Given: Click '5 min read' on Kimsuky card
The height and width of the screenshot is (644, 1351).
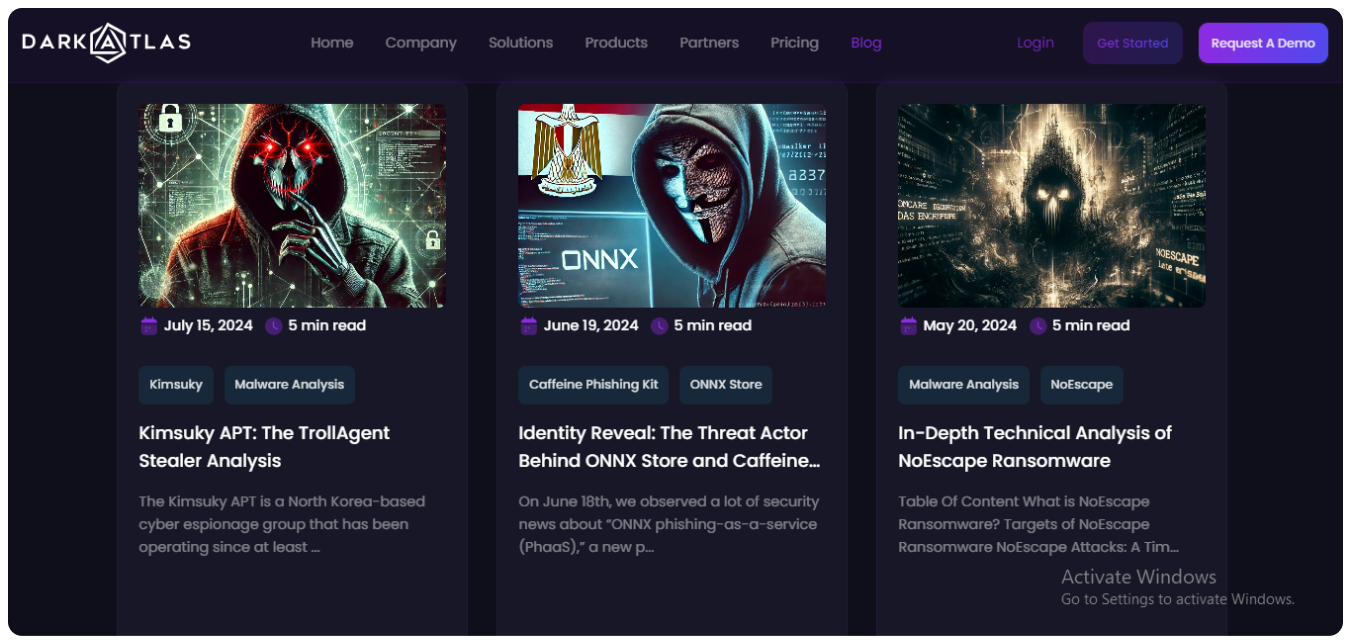Looking at the screenshot, I should tap(327, 326).
